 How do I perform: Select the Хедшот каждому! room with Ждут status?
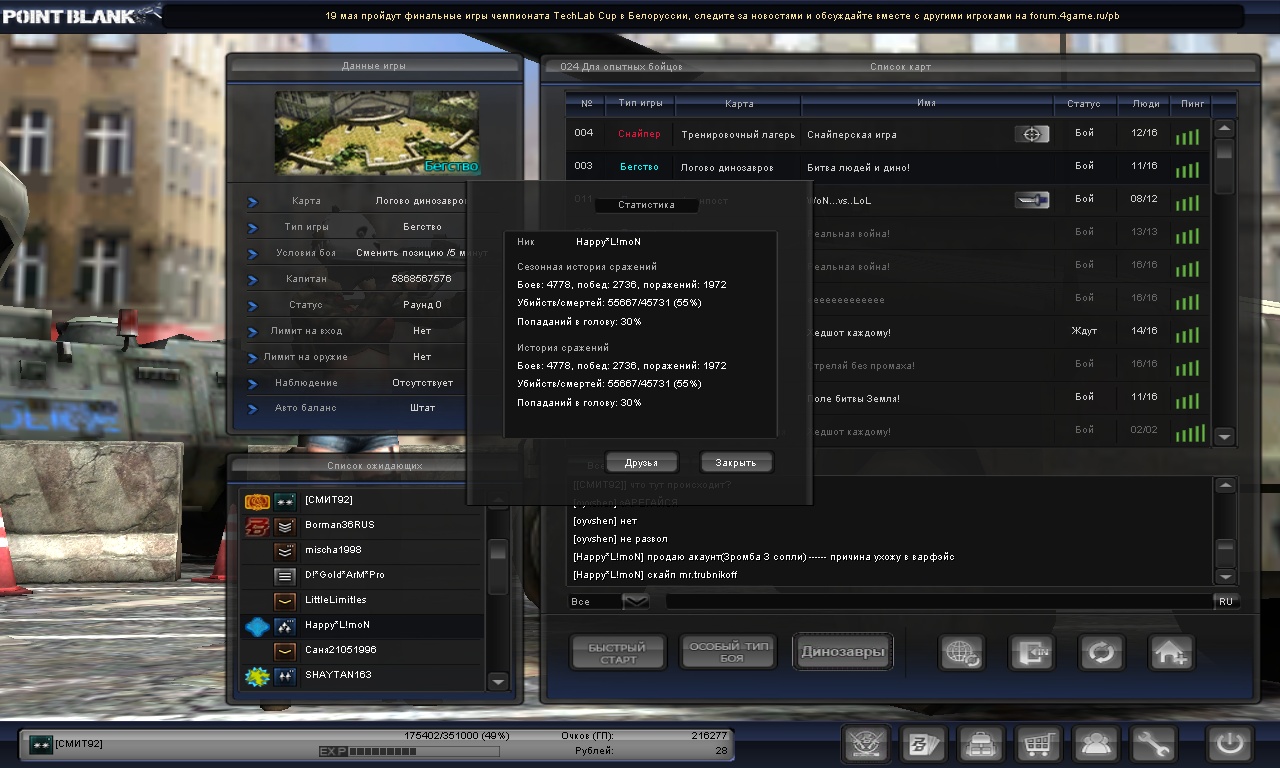888,332
